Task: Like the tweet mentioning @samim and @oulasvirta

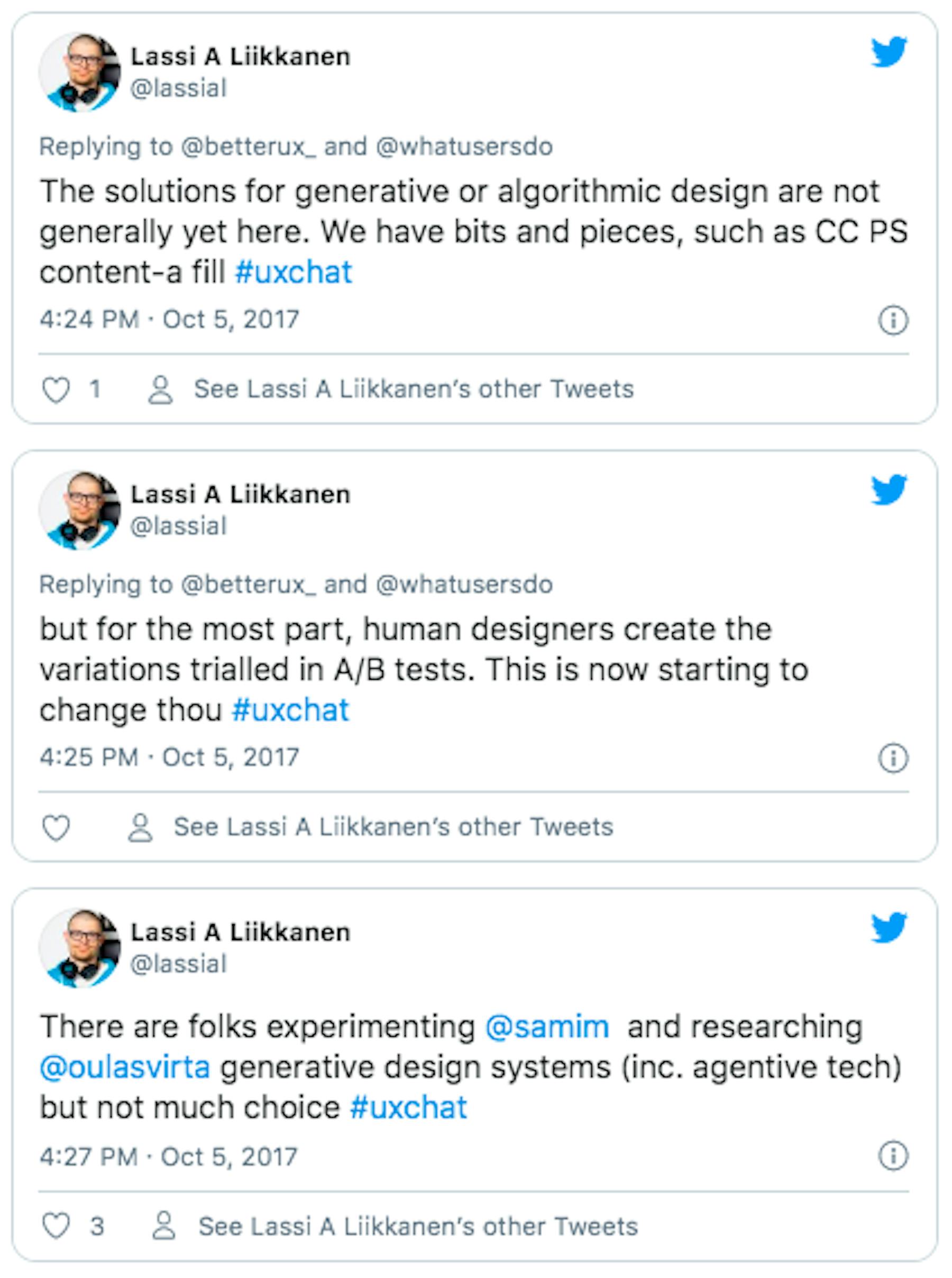Action: [56, 1226]
